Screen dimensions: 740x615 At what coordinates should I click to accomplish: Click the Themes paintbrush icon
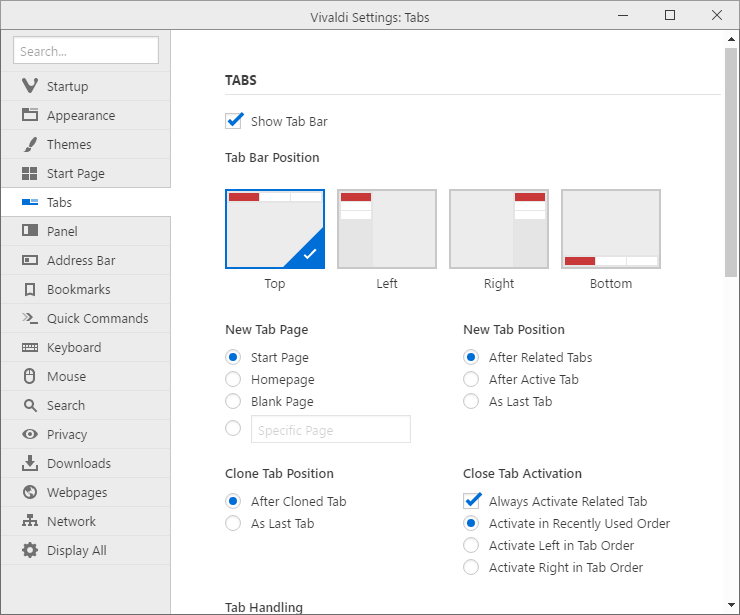pyautogui.click(x=30, y=144)
